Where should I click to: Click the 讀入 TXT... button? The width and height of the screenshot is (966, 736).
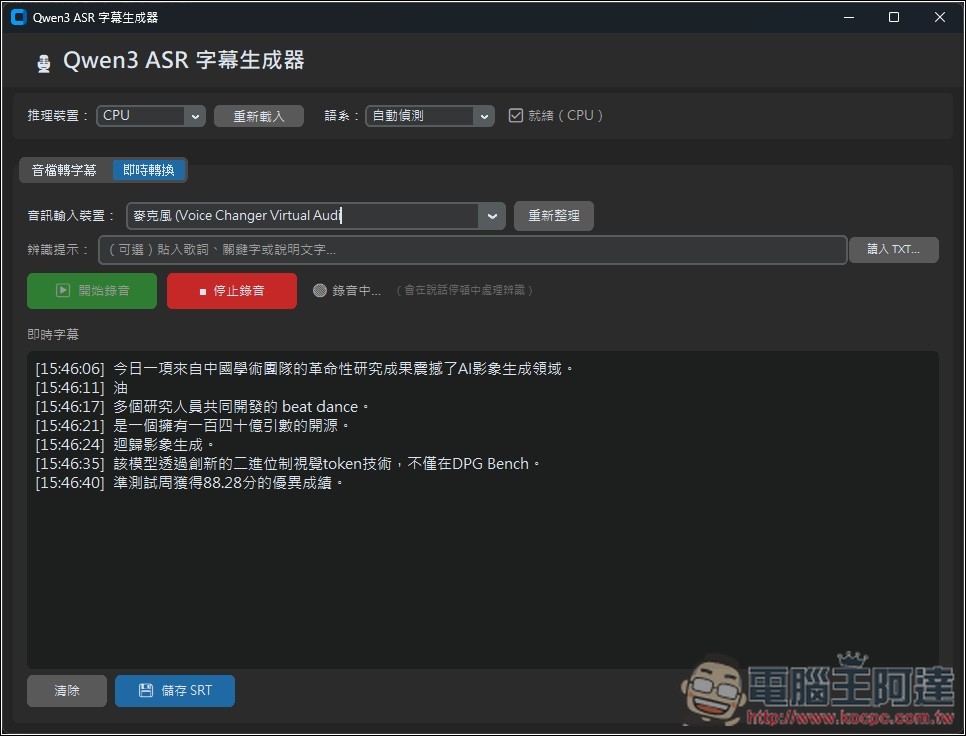click(893, 249)
